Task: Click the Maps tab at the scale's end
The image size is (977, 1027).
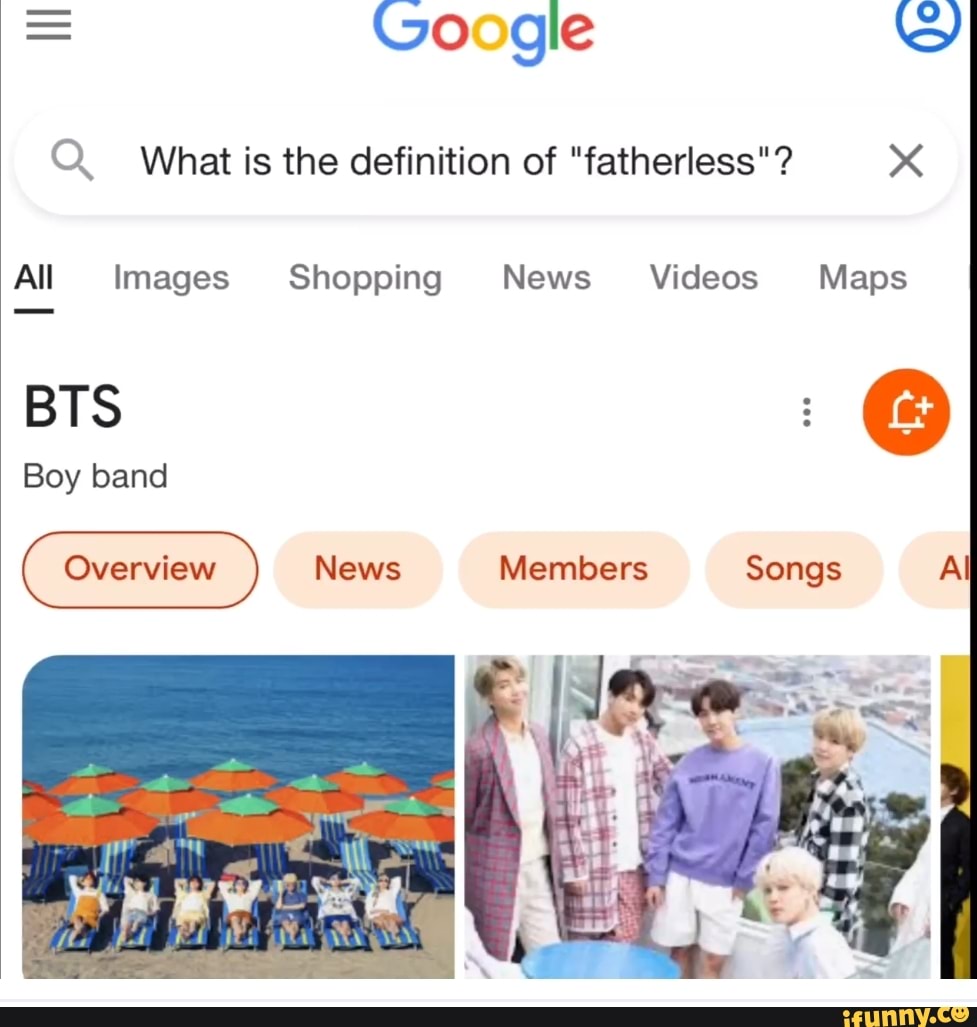Action: pyautogui.click(x=861, y=278)
